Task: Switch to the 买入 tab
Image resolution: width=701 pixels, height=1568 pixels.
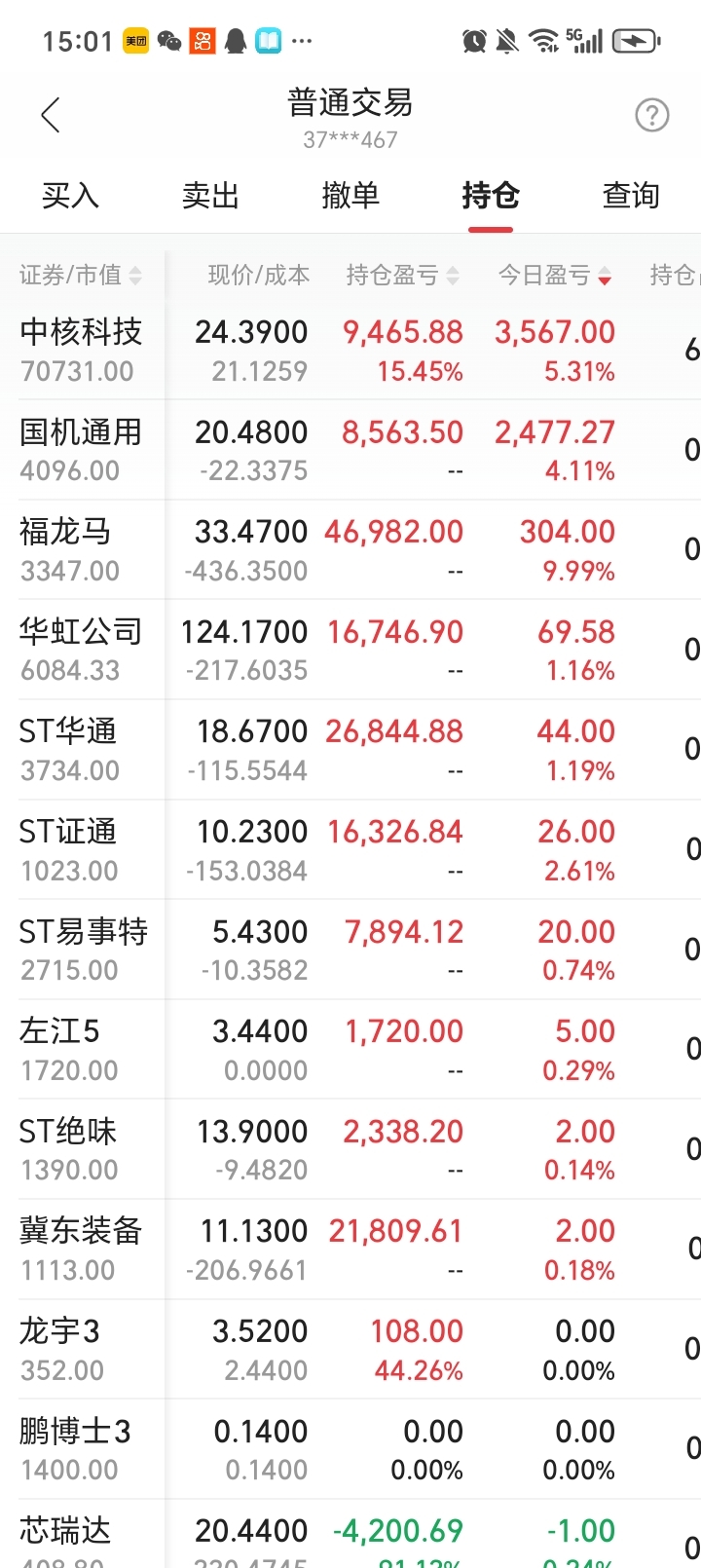Action: coord(70,196)
